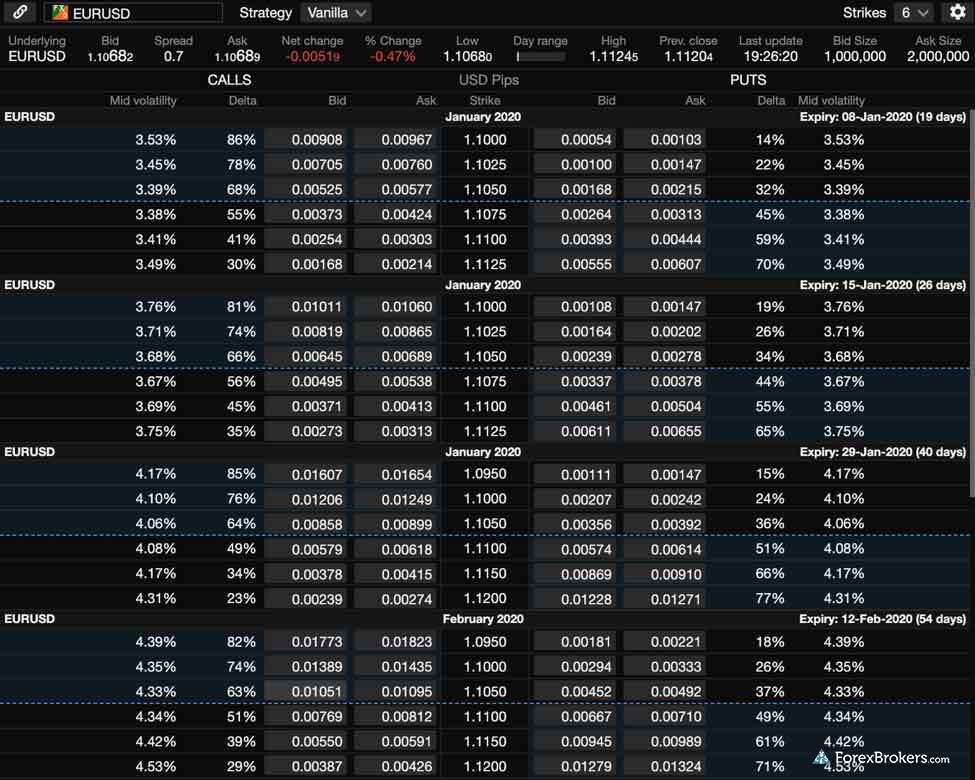Open the settings gear icon
Screen dimensions: 975x780
[957, 13]
